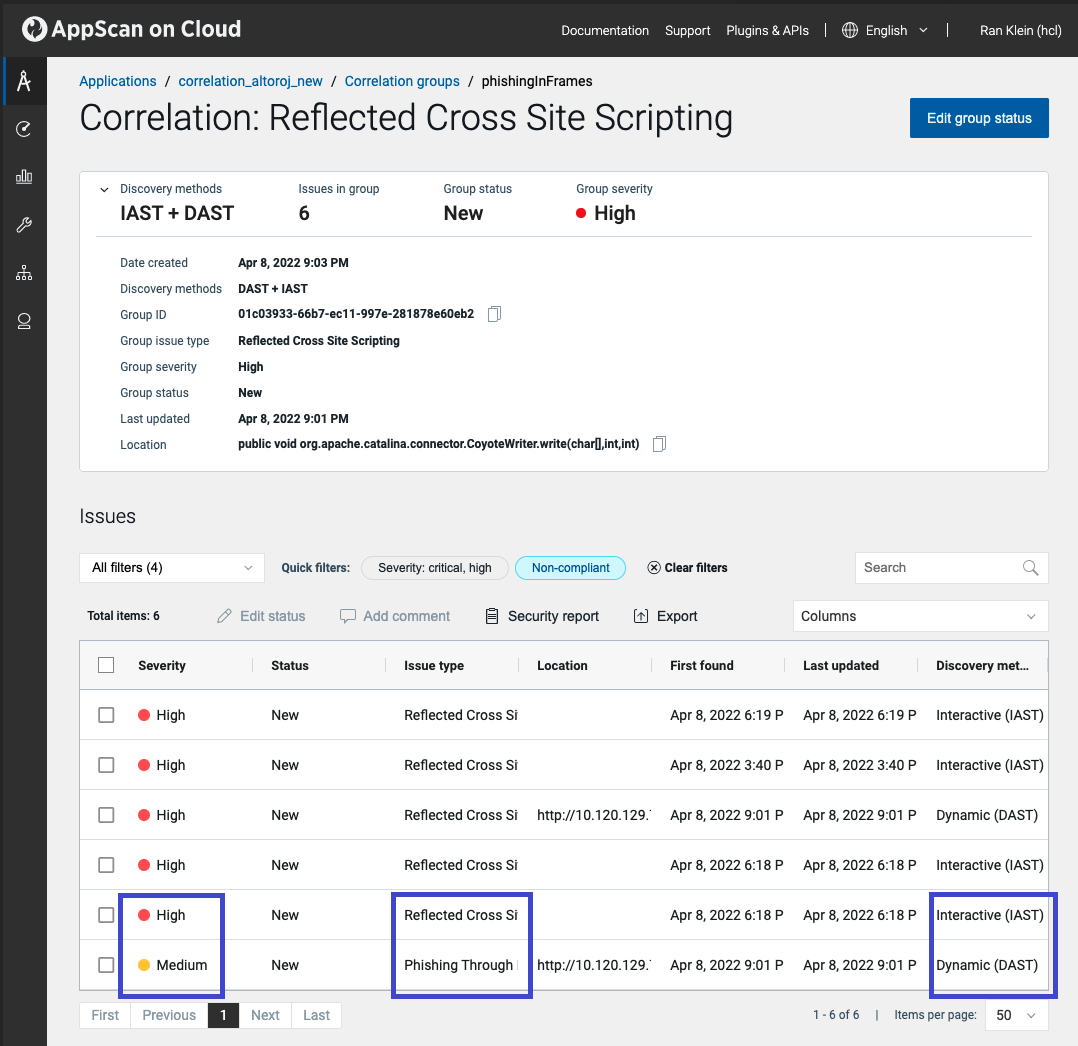Open the All filters (4) dropdown
Screen dimensions: 1078x1046
pos(172,568)
